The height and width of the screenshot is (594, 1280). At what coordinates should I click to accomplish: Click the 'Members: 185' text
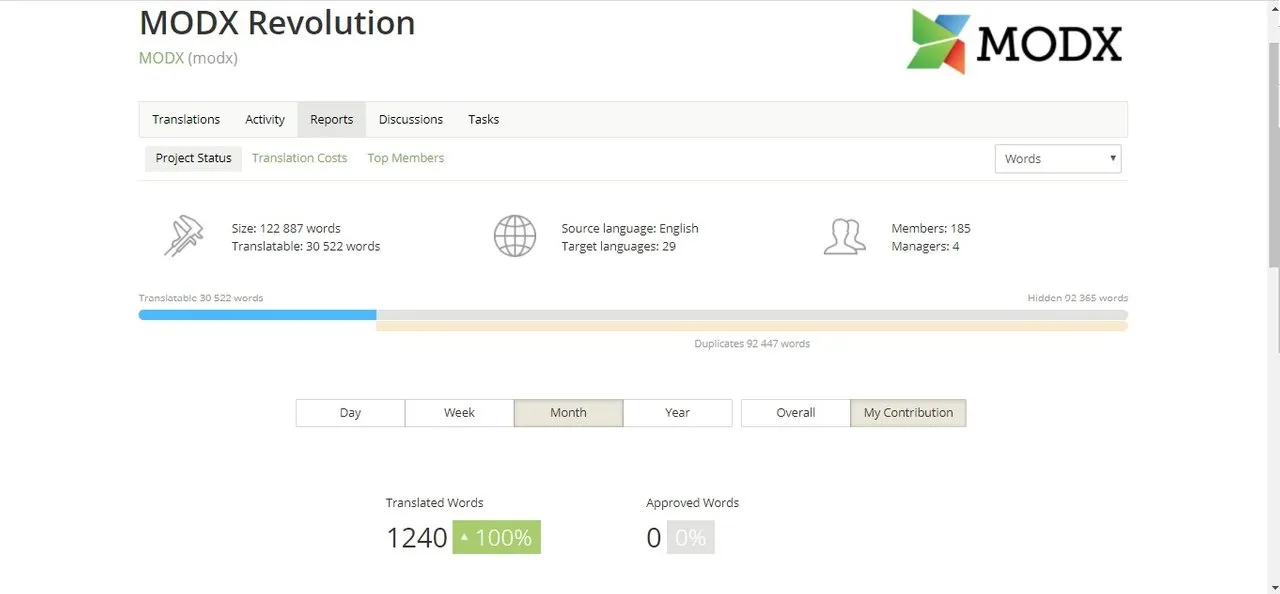pyautogui.click(x=931, y=228)
